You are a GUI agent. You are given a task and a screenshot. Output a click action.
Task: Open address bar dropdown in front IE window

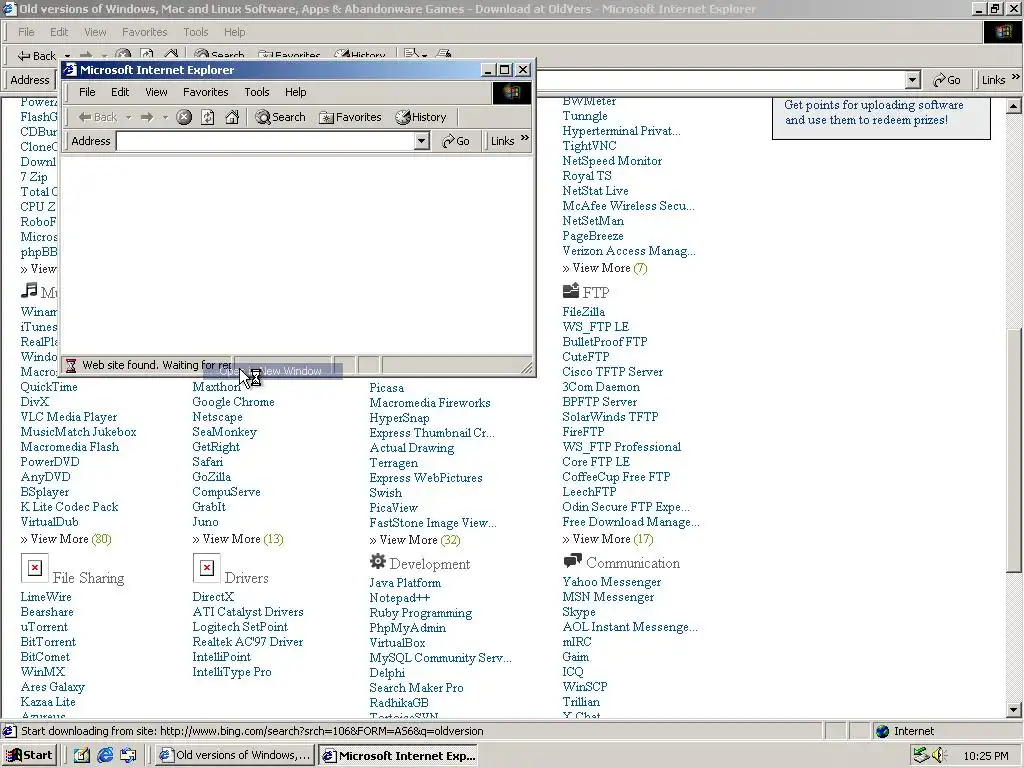pos(422,141)
